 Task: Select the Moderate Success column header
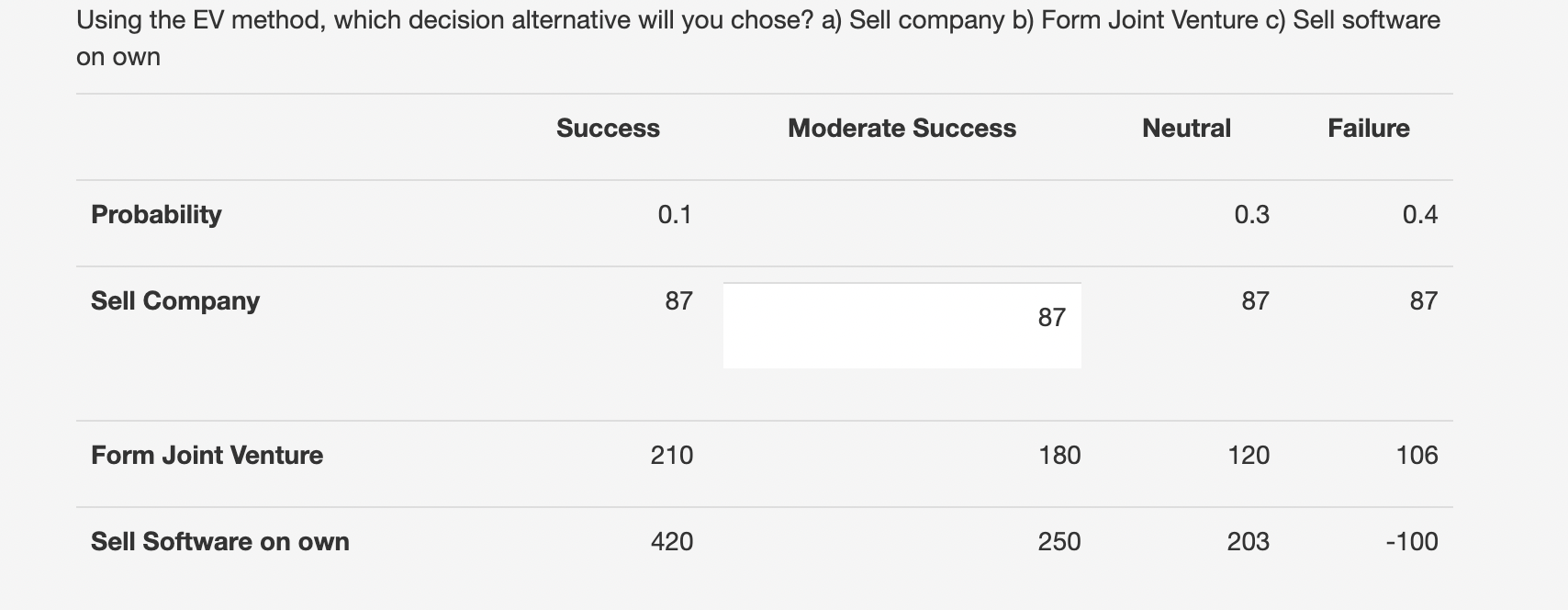902,128
